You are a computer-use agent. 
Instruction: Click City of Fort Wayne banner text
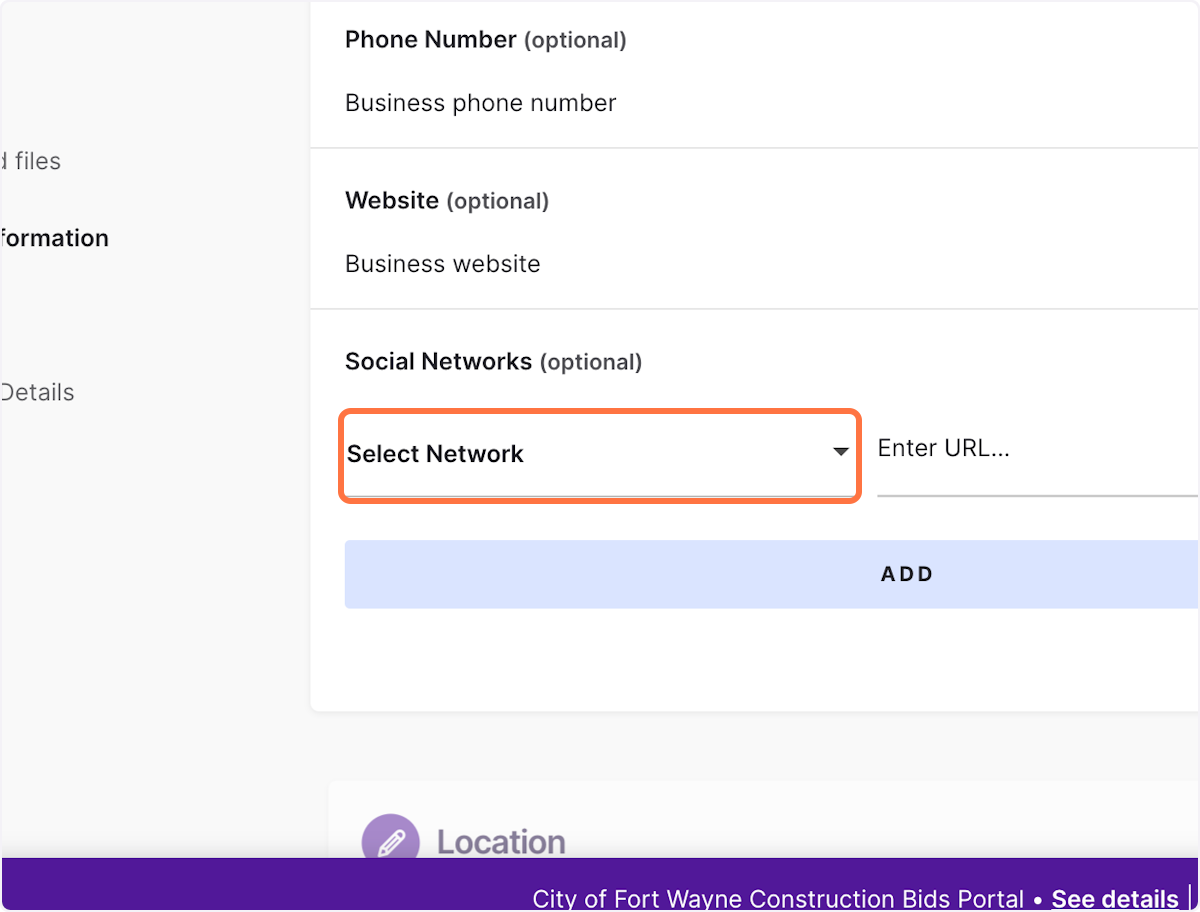pos(778,899)
